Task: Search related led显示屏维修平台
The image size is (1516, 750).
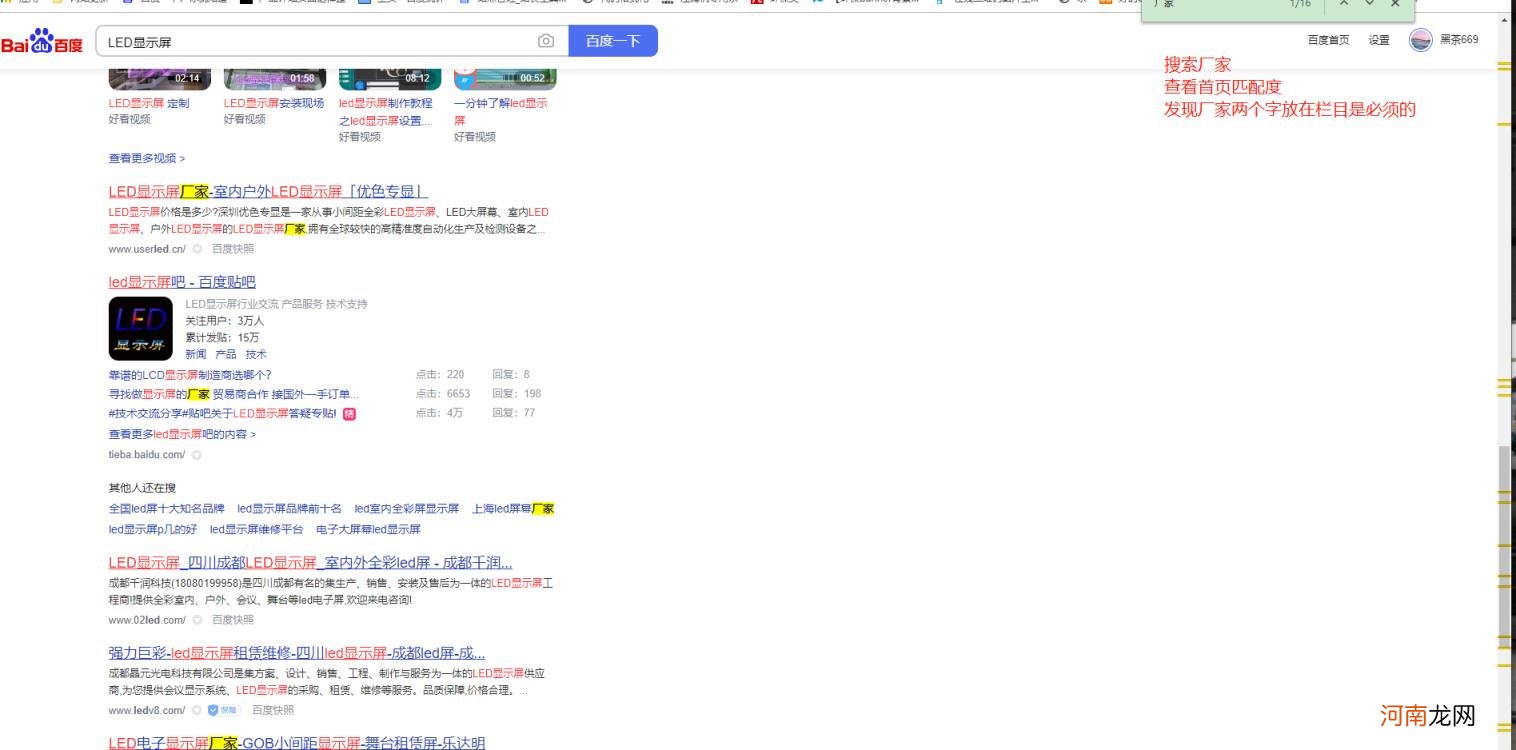Action: (256, 529)
